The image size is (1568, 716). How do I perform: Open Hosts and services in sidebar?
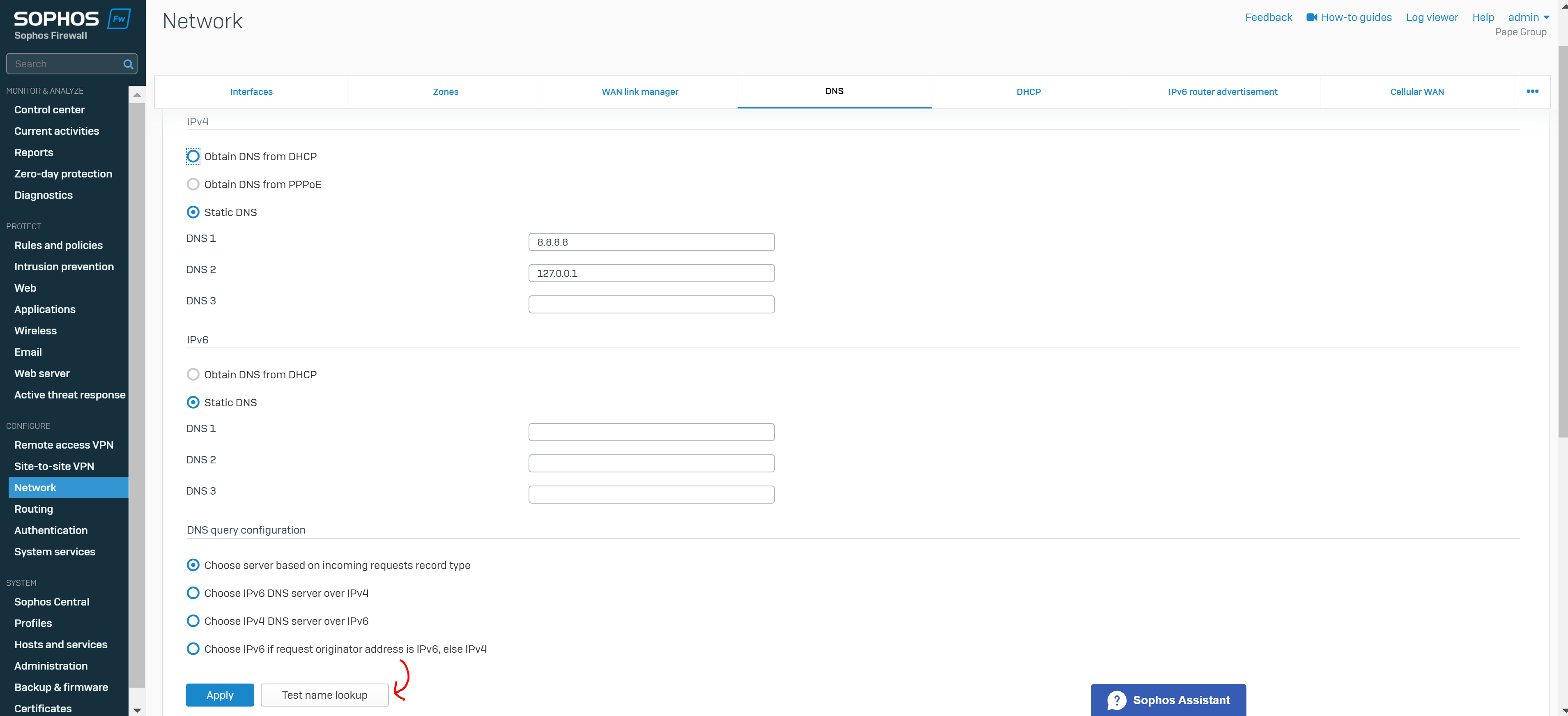pyautogui.click(x=61, y=644)
